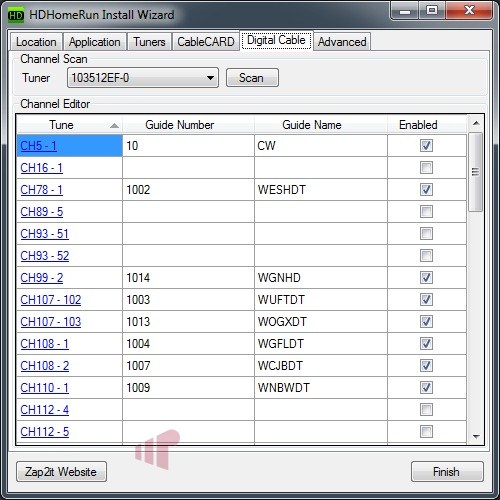Open the Advanced tab
The image size is (500, 500).
pos(342,42)
